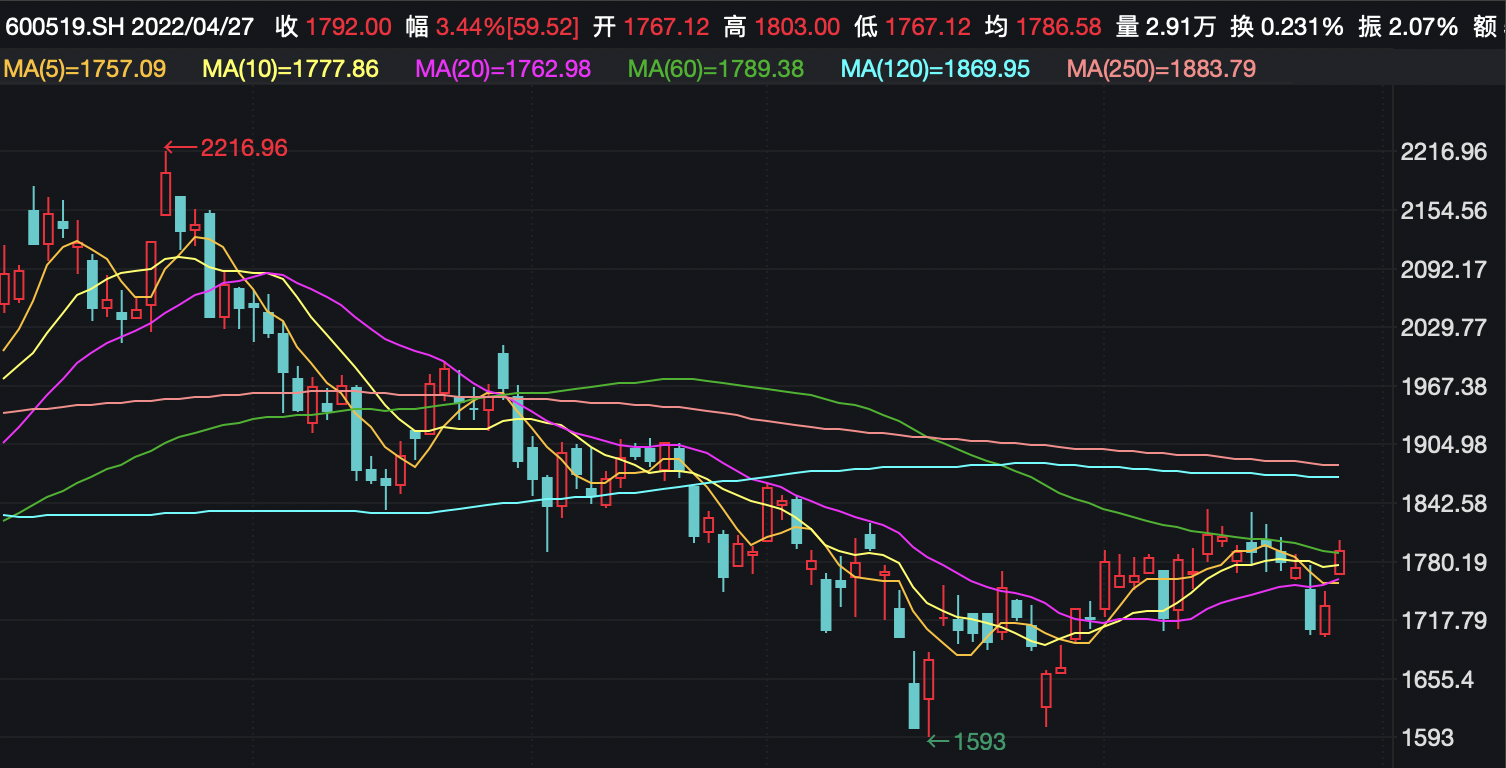The image size is (1506, 768).
Task: Click the red 2216.96 high price annotation
Action: pos(243,148)
